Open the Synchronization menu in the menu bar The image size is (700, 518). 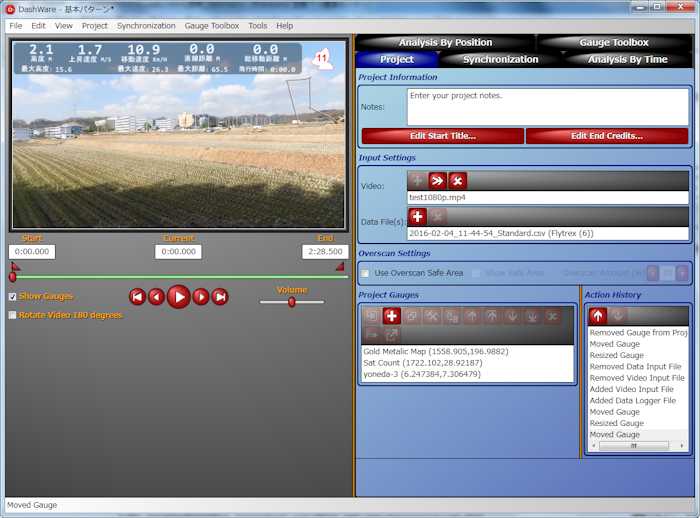point(145,25)
